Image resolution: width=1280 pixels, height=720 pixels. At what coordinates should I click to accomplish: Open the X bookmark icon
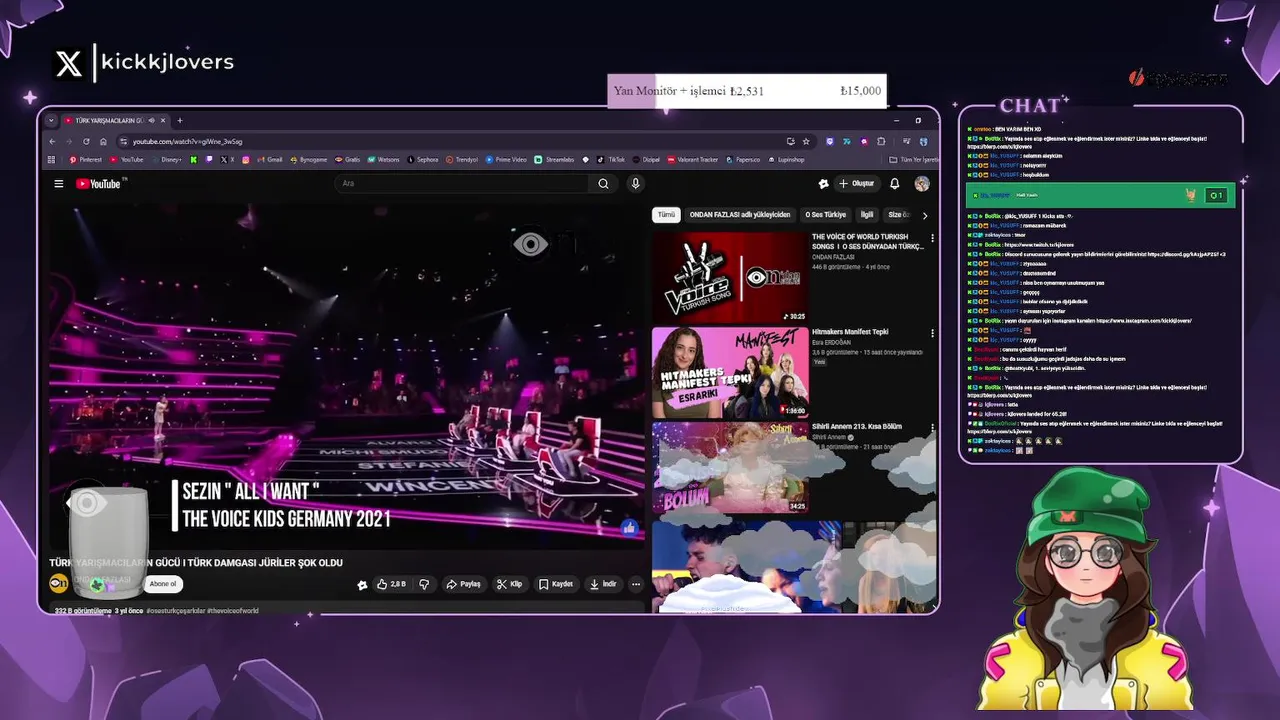[x=228, y=159]
